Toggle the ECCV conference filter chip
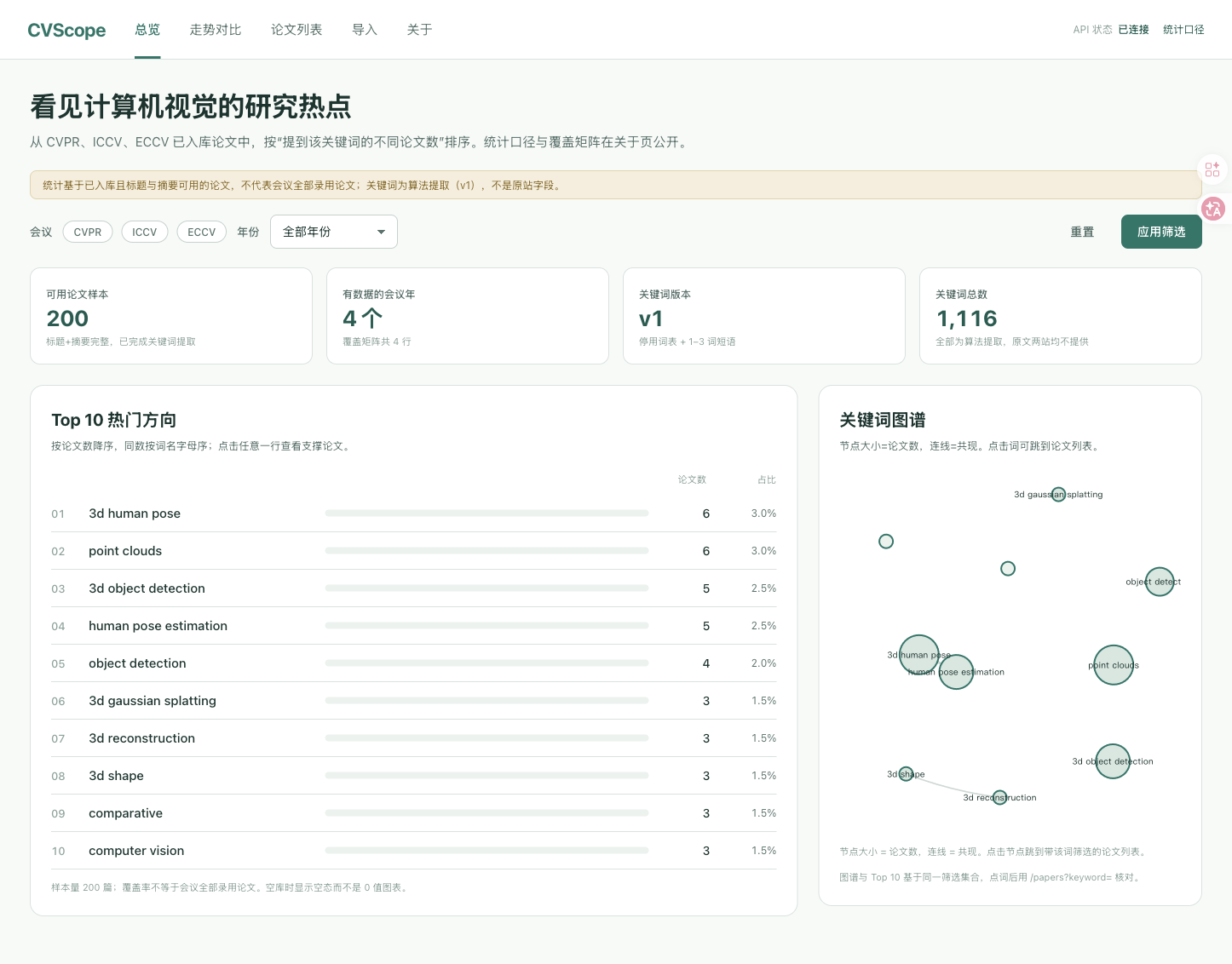1232x964 pixels. coord(202,232)
